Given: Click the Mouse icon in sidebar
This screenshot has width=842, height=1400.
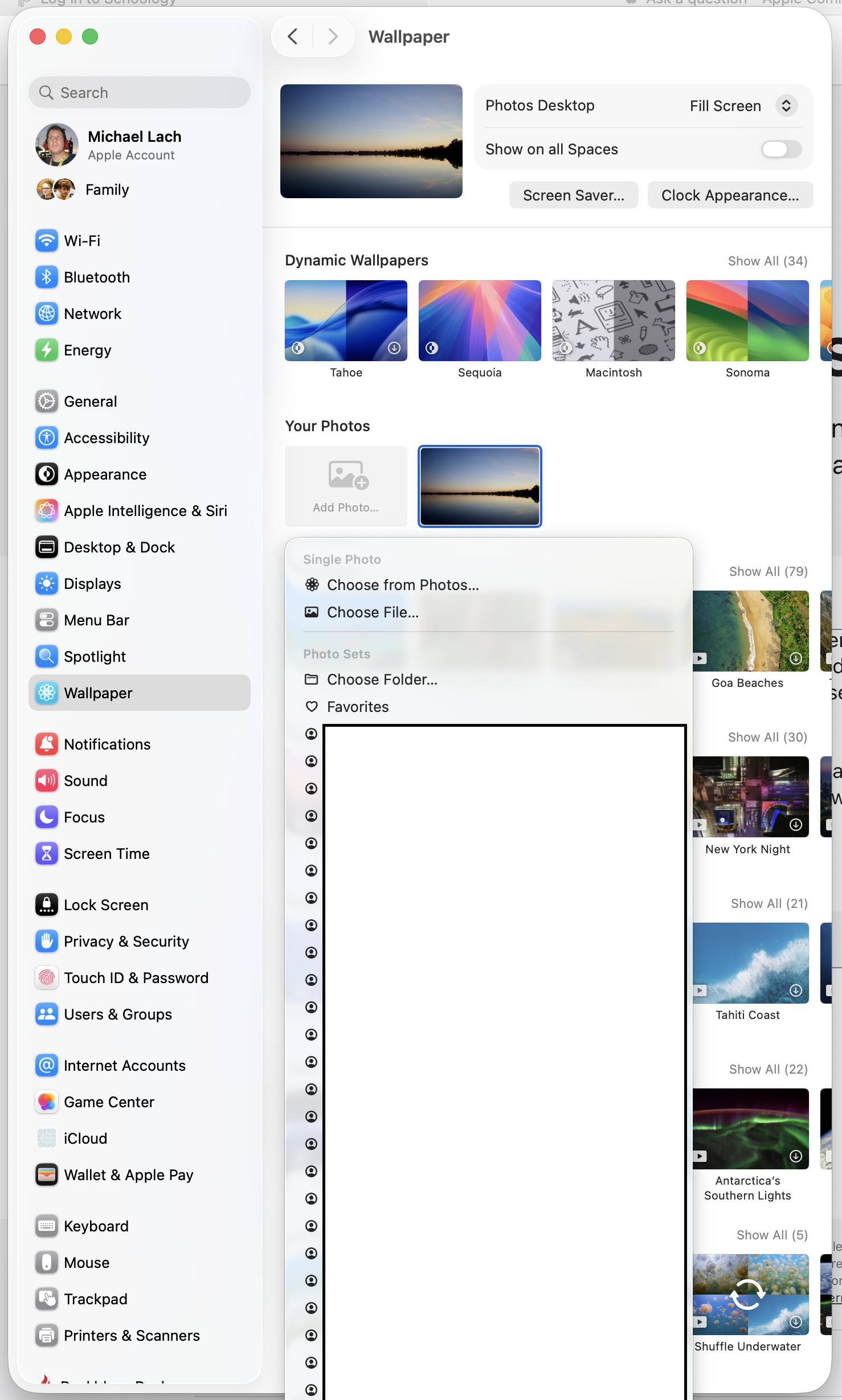Looking at the screenshot, I should (47, 1263).
